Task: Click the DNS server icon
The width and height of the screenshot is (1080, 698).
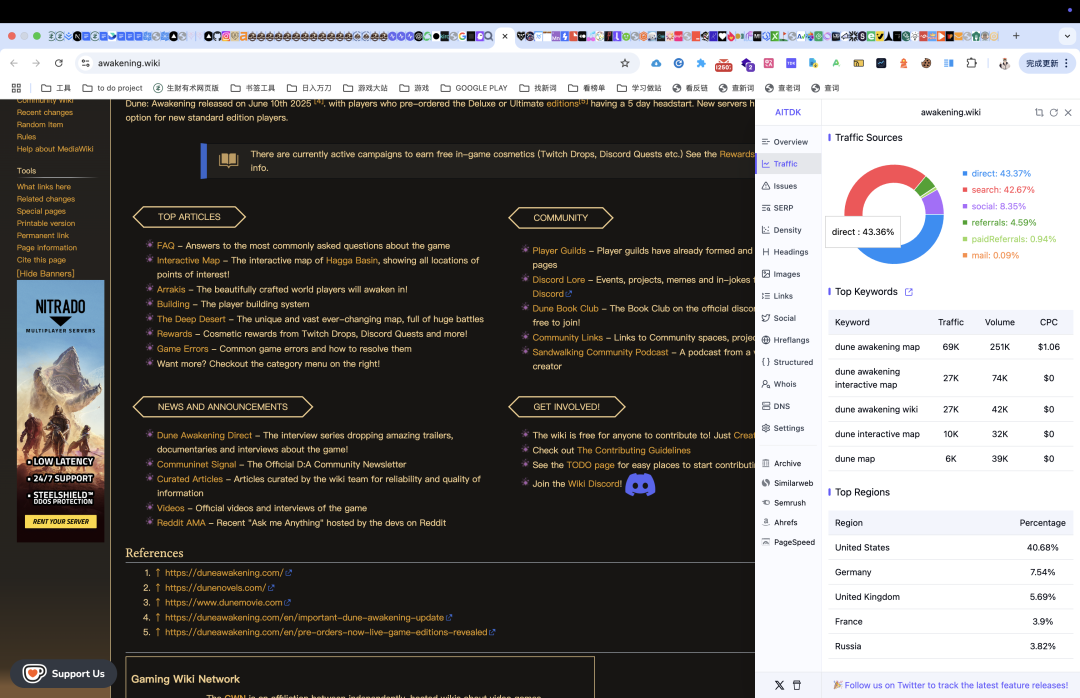Action: coord(766,407)
